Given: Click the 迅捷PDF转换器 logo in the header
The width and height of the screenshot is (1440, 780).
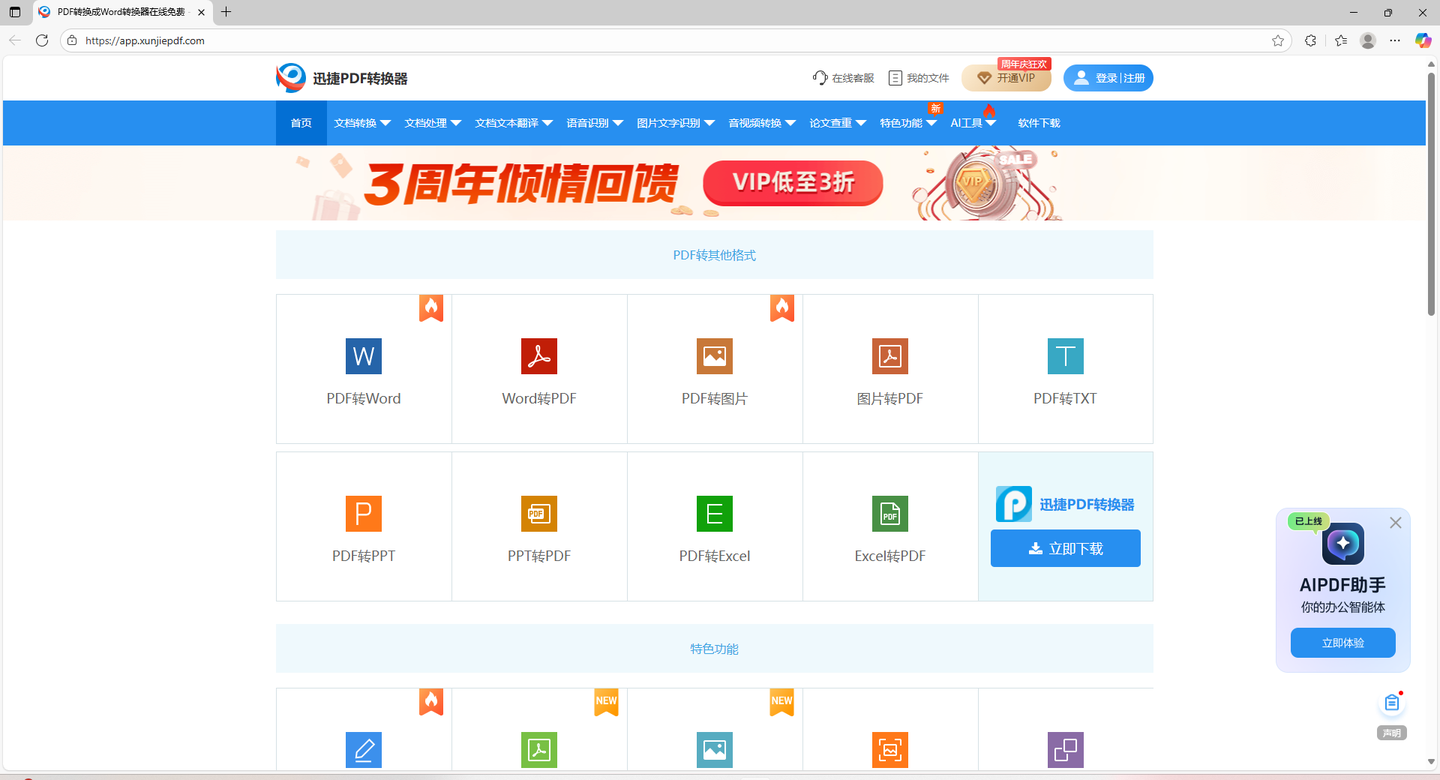Looking at the screenshot, I should (342, 78).
